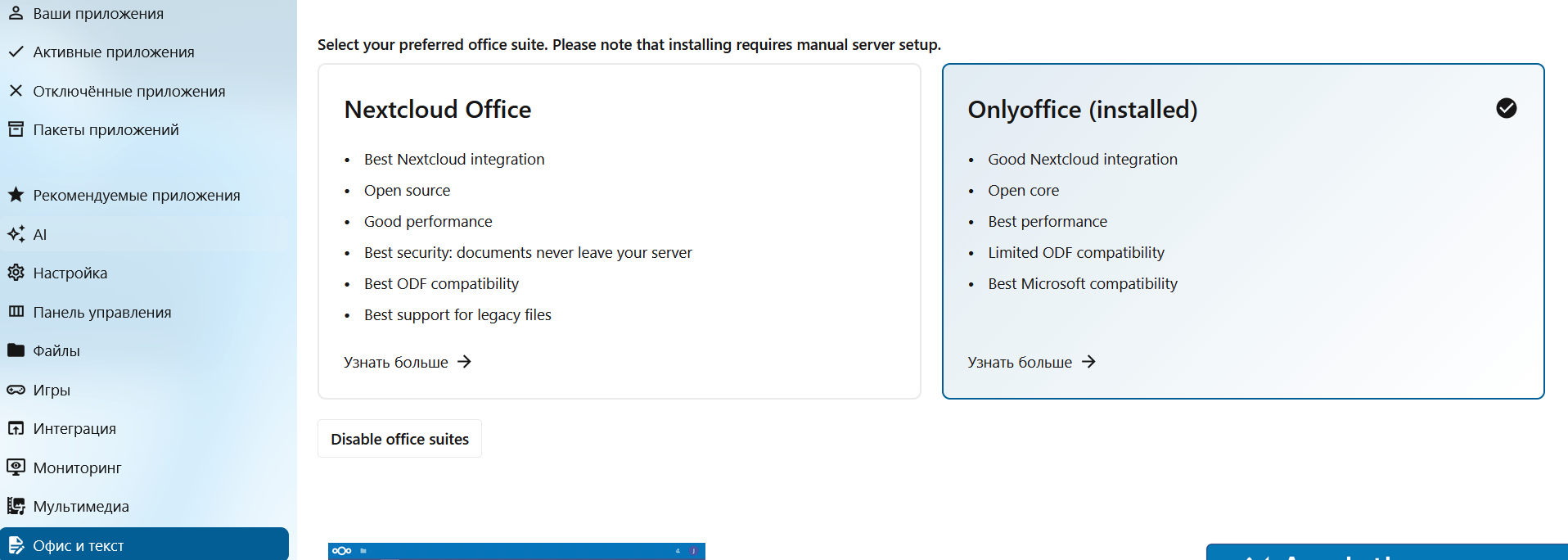Select the Nextcloud Office suite card
Screen dimensions: 1568x560
619,231
